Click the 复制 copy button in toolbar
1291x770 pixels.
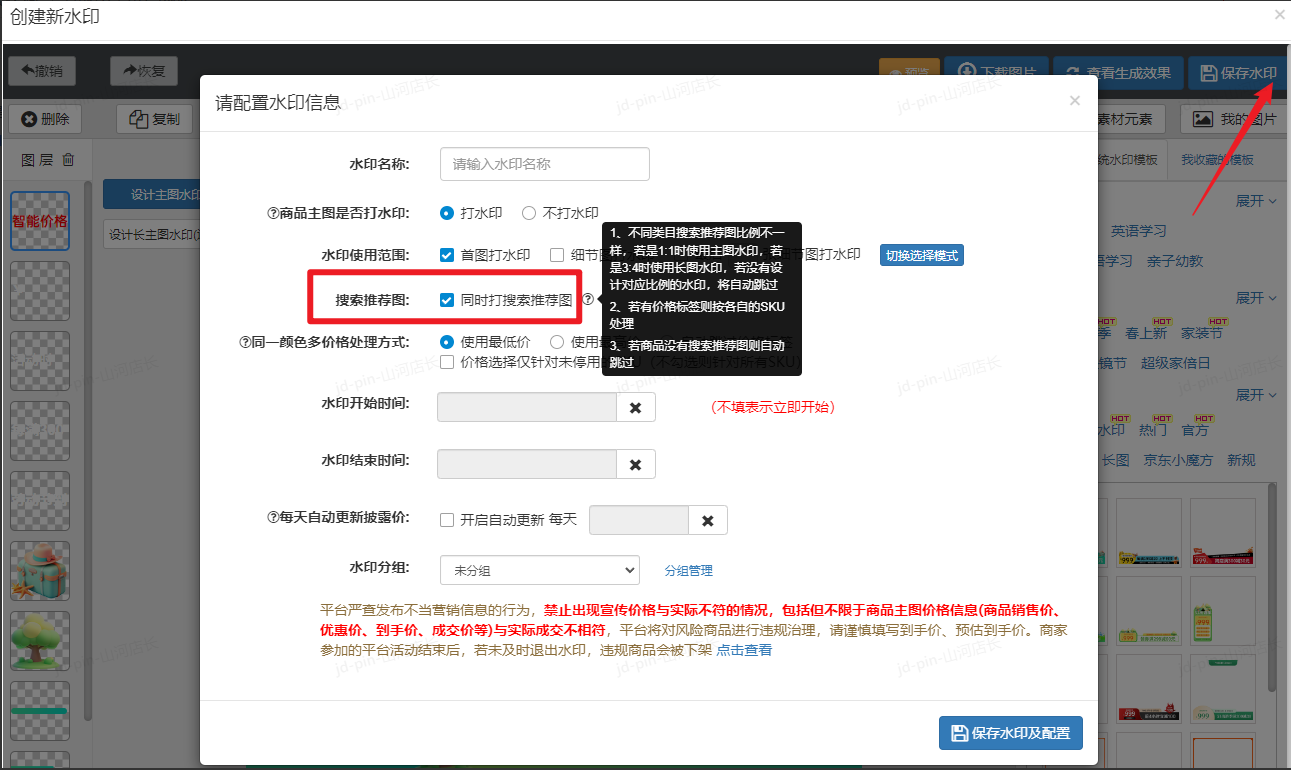click(155, 119)
